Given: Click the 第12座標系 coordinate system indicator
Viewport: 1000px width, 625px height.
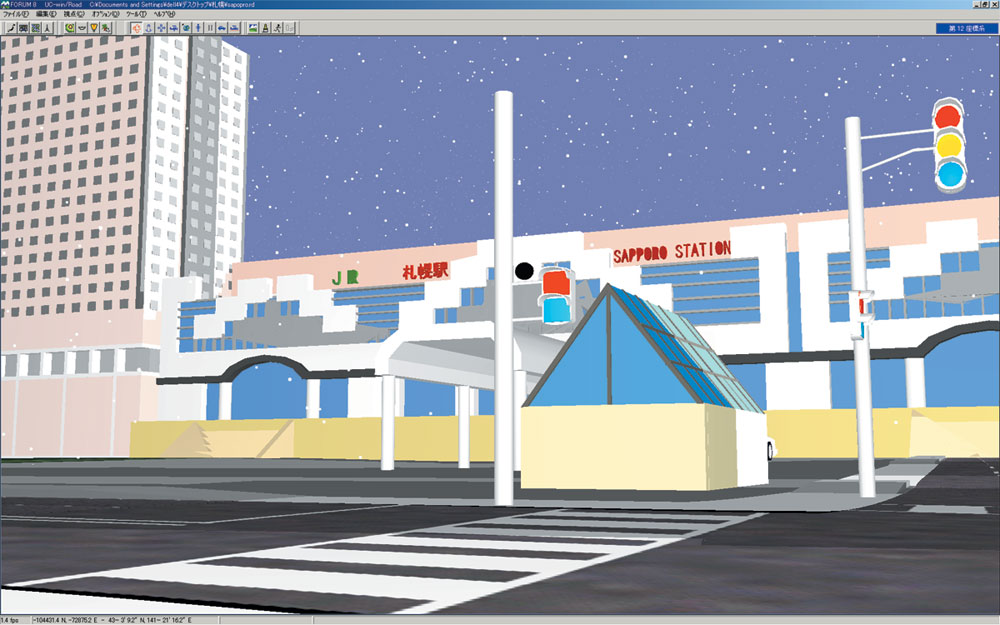Looking at the screenshot, I should (966, 28).
